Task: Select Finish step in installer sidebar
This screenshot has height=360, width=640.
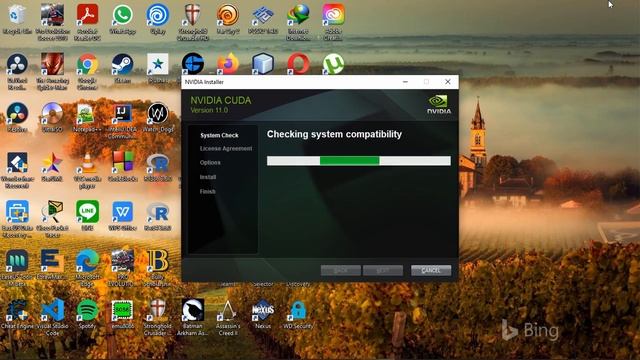Action: pyautogui.click(x=207, y=191)
